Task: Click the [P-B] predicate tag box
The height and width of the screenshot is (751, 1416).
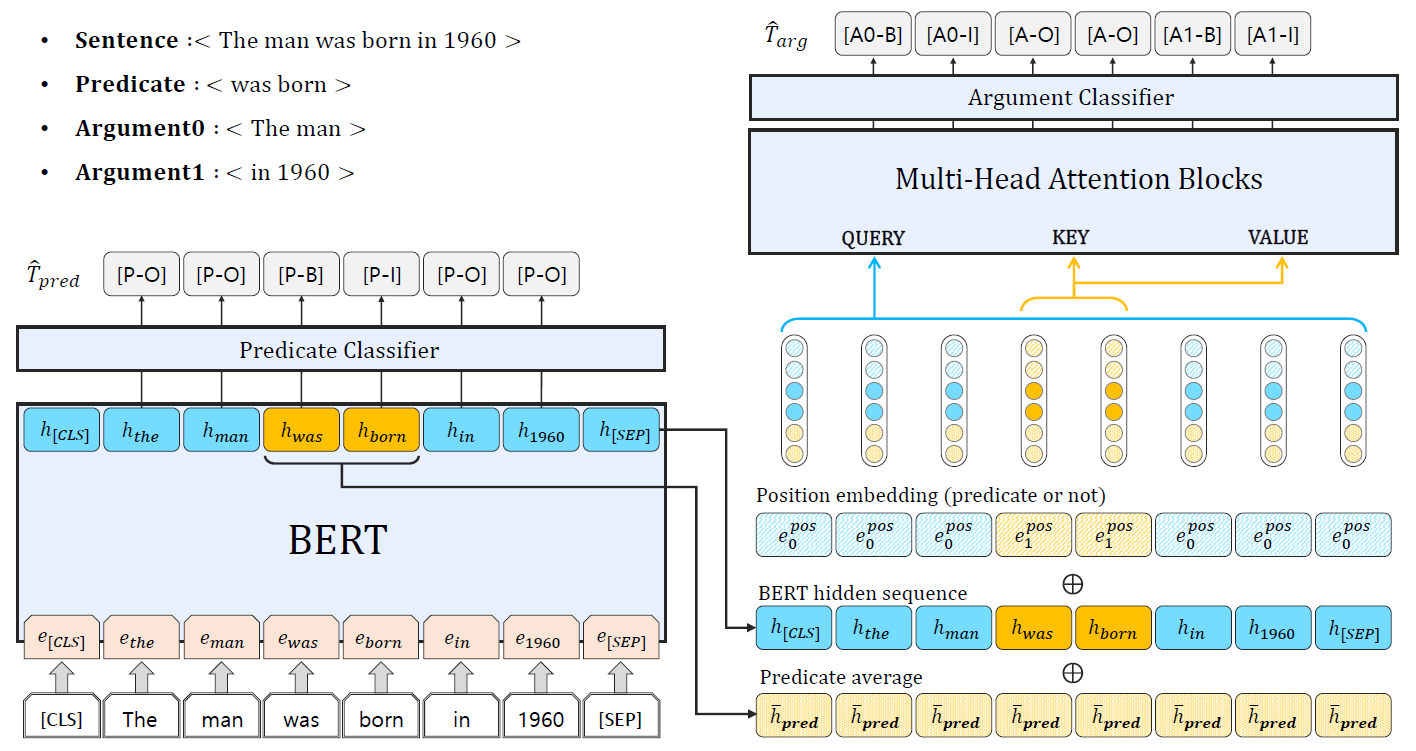Action: 301,274
